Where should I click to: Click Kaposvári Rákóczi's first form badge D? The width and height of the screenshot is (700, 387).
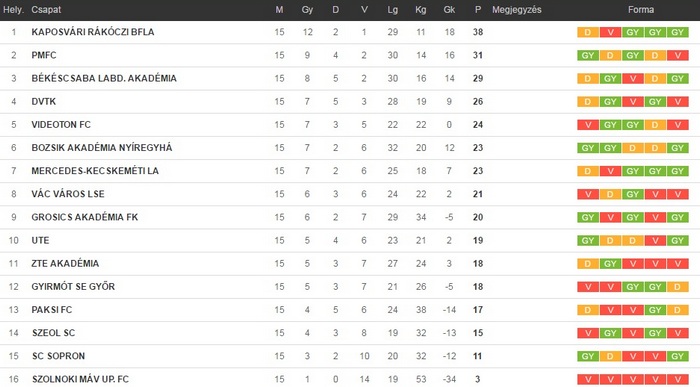pos(588,32)
